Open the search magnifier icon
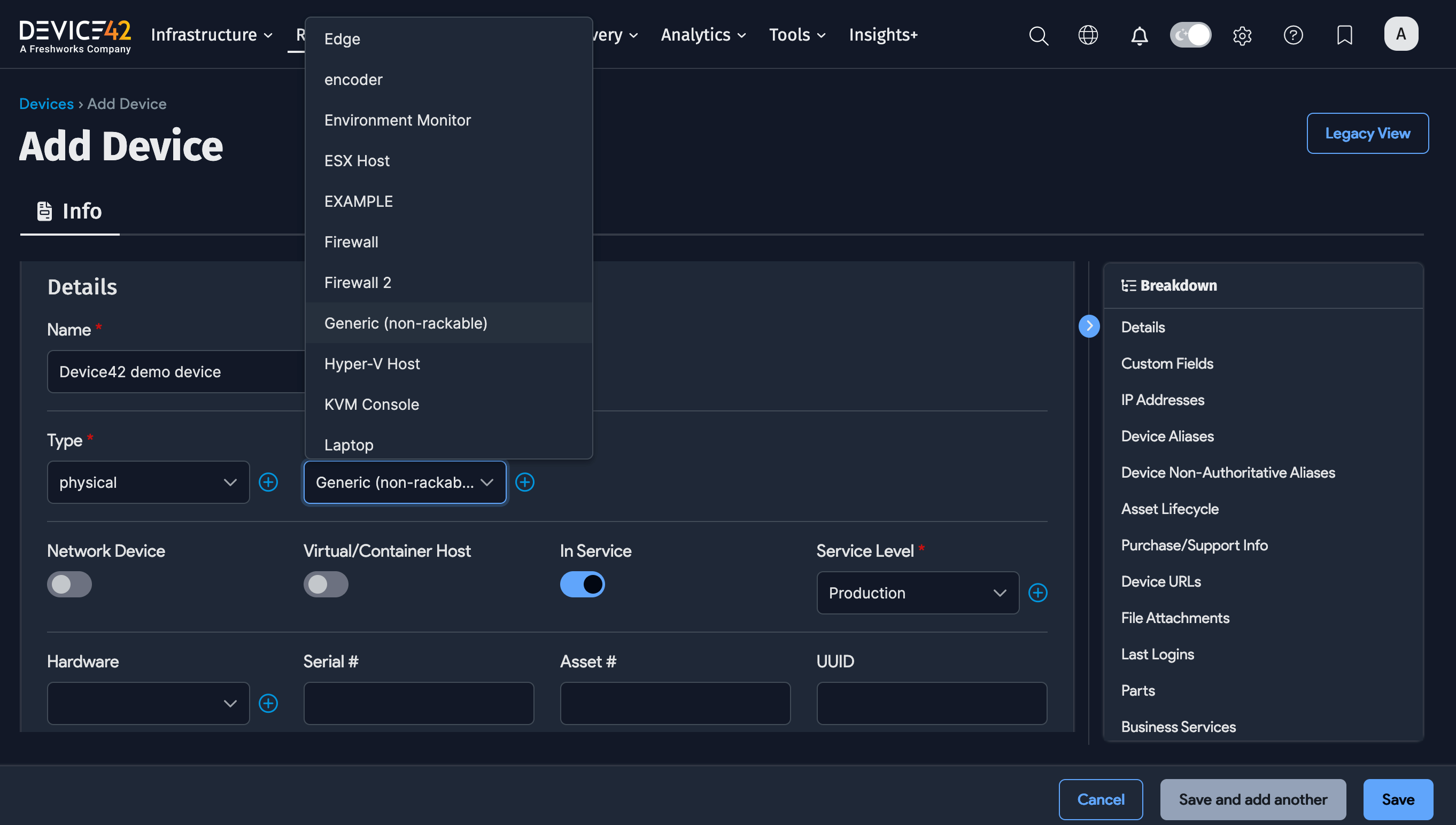 click(1039, 35)
